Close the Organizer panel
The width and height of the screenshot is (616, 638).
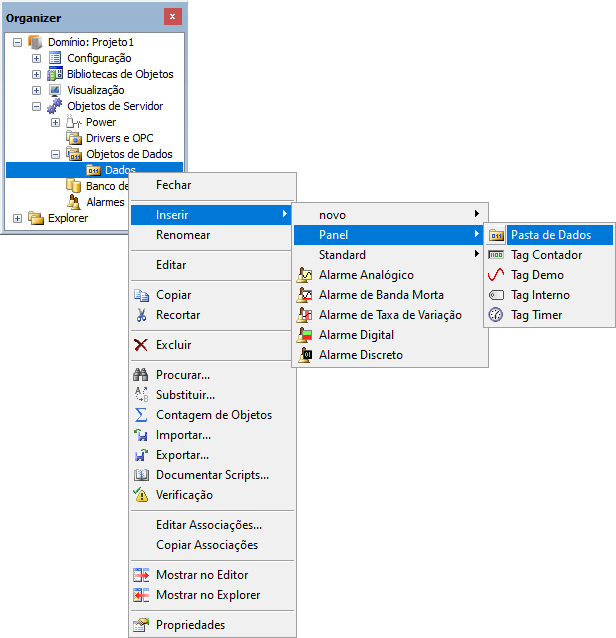click(x=172, y=17)
